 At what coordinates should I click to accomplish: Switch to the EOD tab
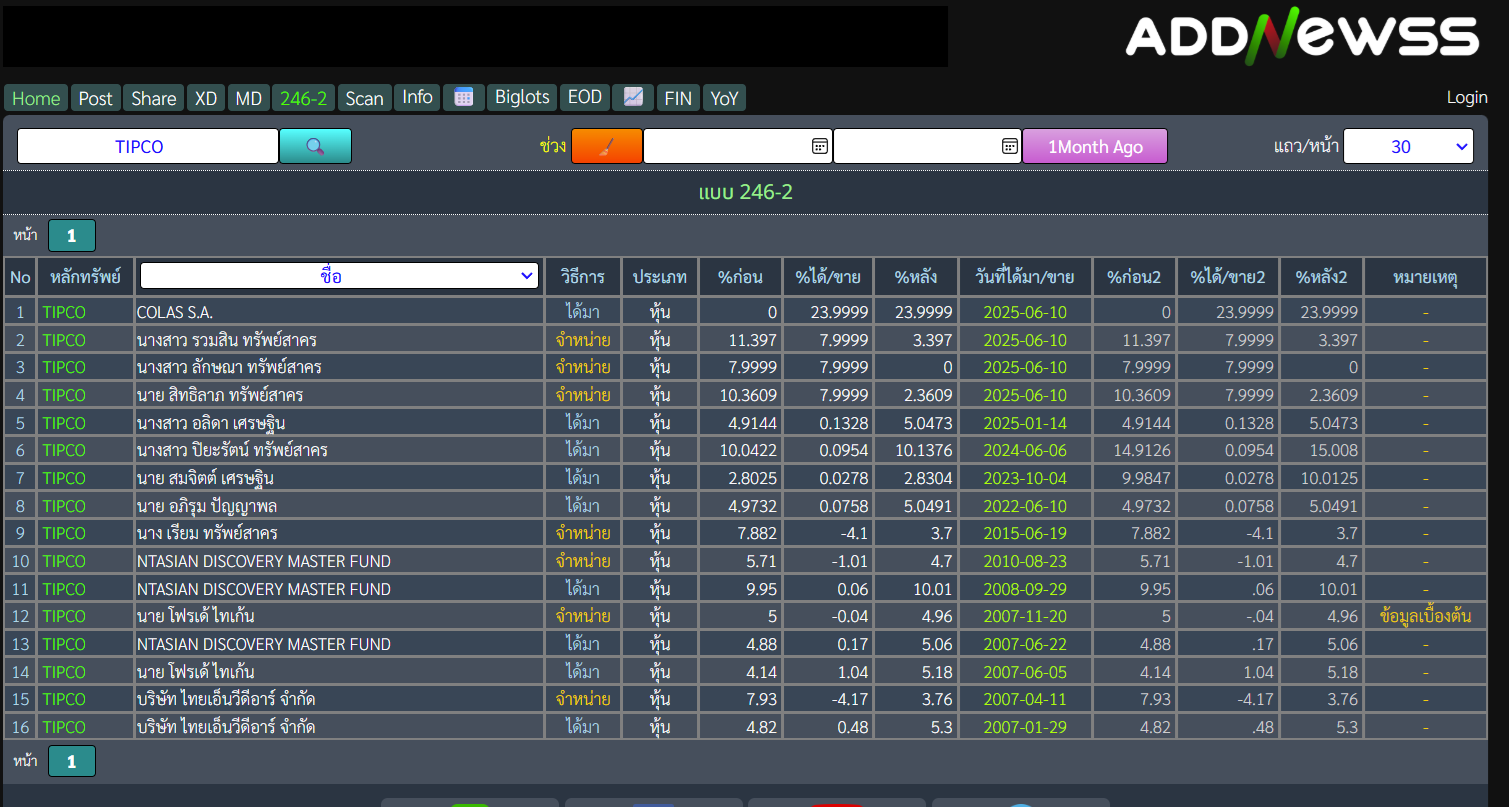click(x=585, y=97)
